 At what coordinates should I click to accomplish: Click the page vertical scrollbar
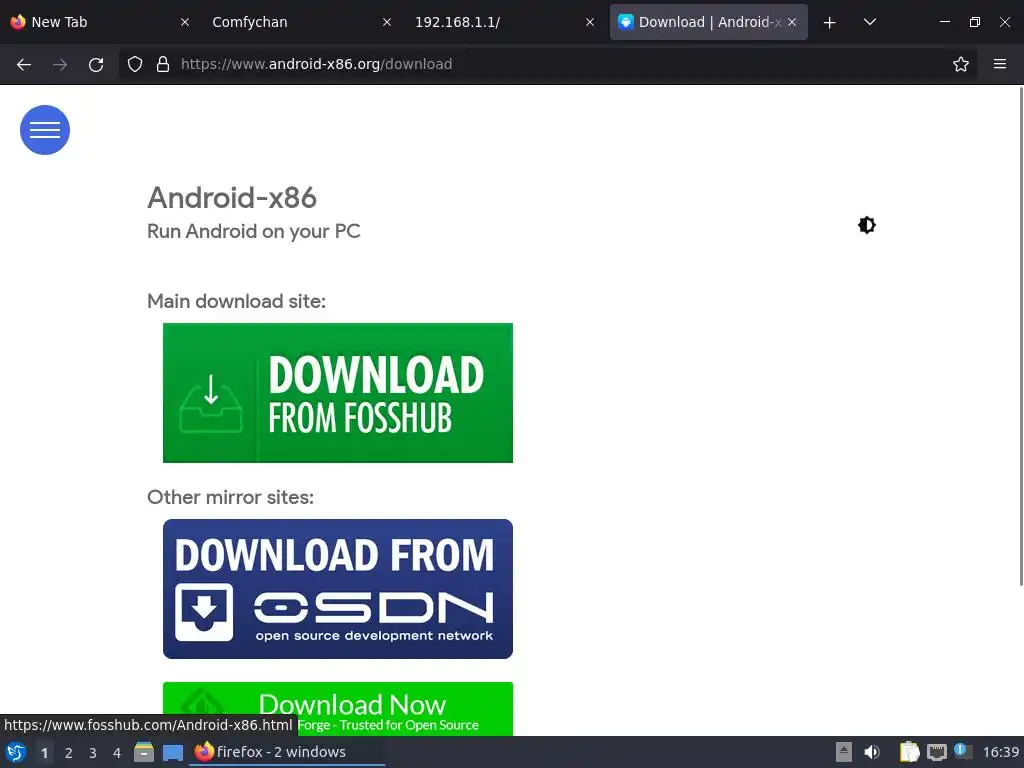(x=1021, y=336)
